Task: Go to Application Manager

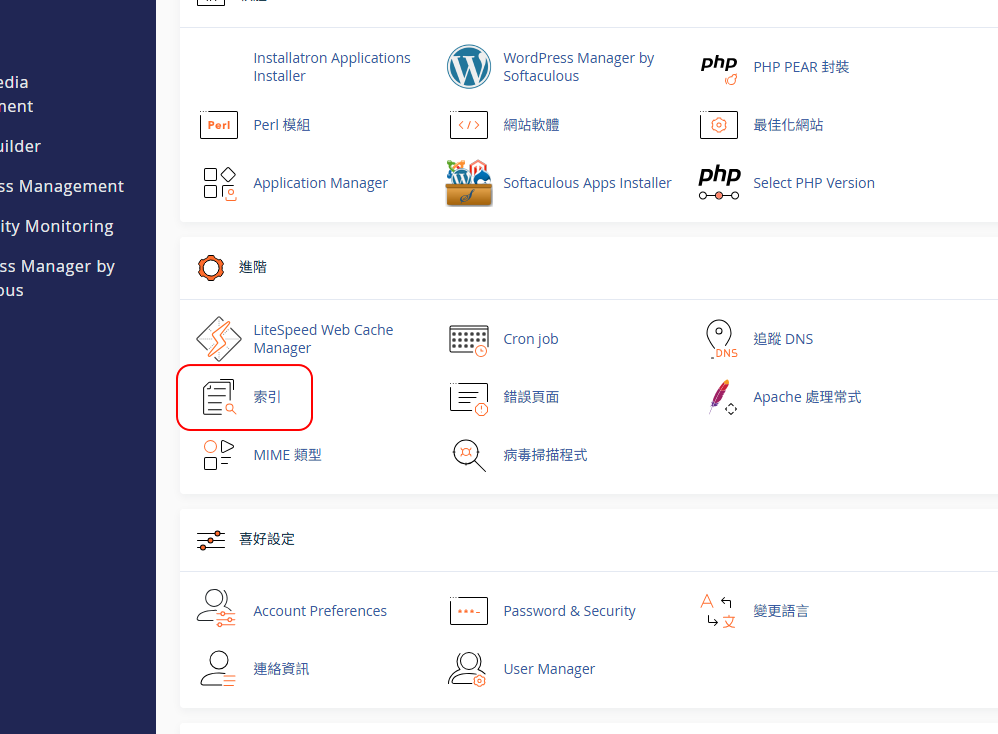Action: click(x=320, y=183)
